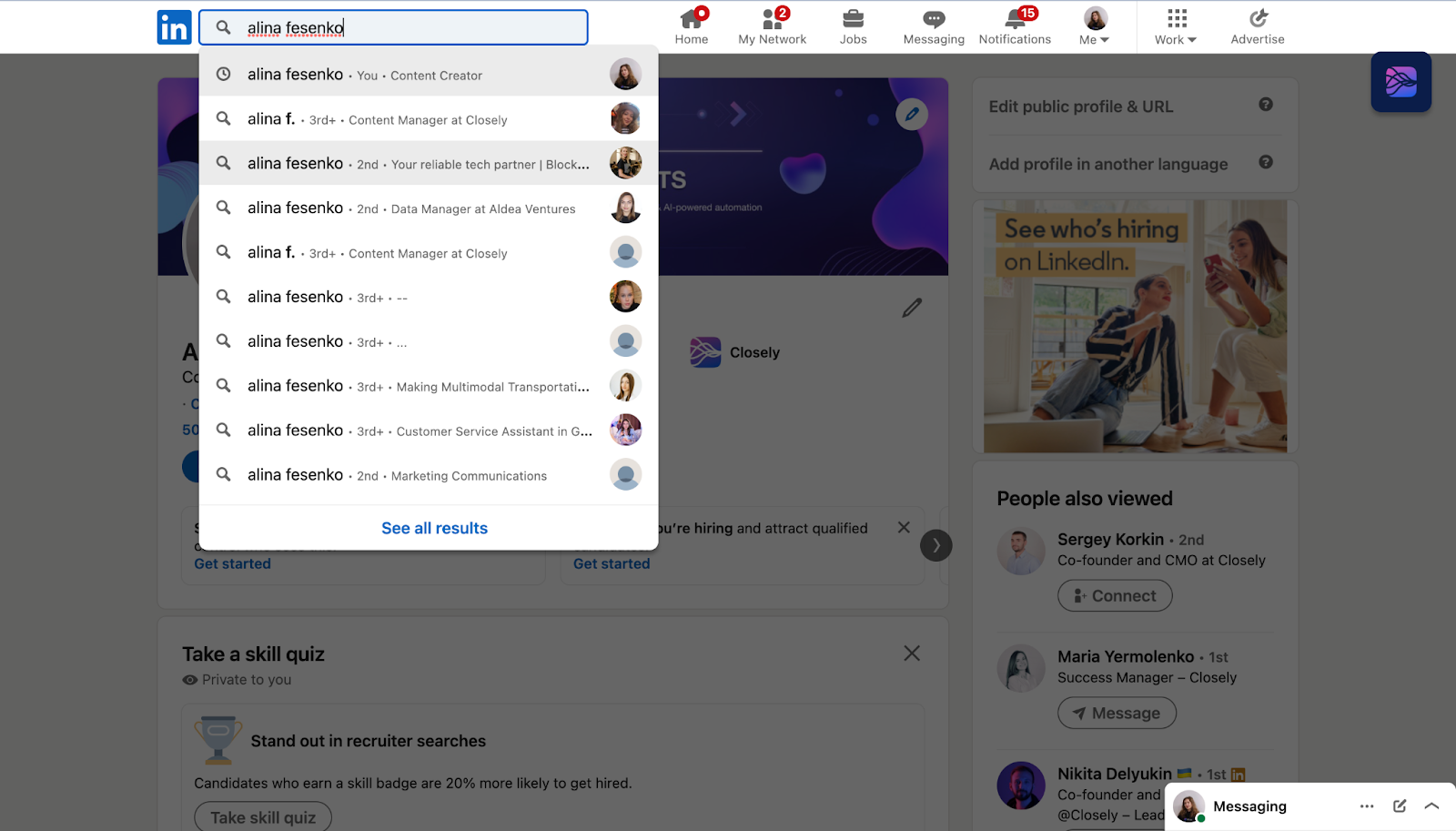View Notifications bell
1456x831 pixels.
[x=1015, y=25]
